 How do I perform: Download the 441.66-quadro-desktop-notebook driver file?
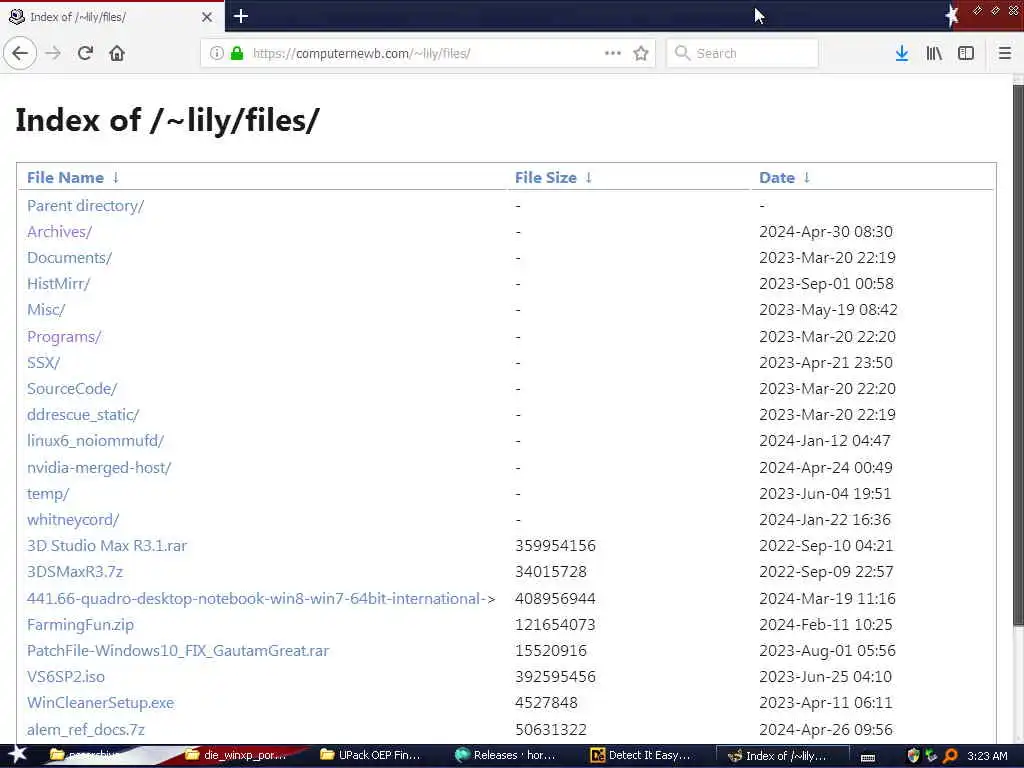point(261,599)
